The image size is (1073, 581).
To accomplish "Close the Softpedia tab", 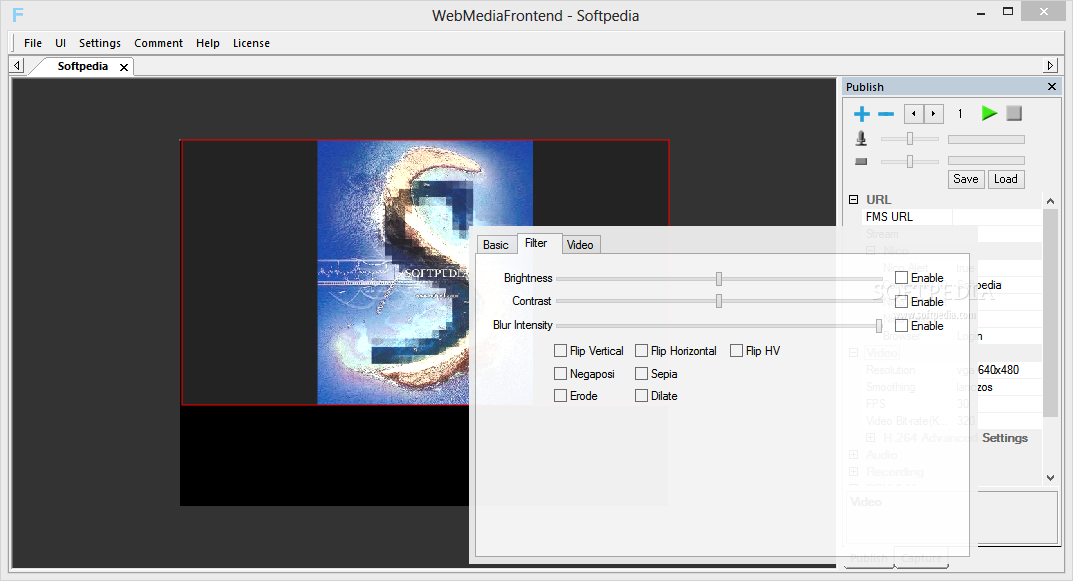I will tap(124, 67).
